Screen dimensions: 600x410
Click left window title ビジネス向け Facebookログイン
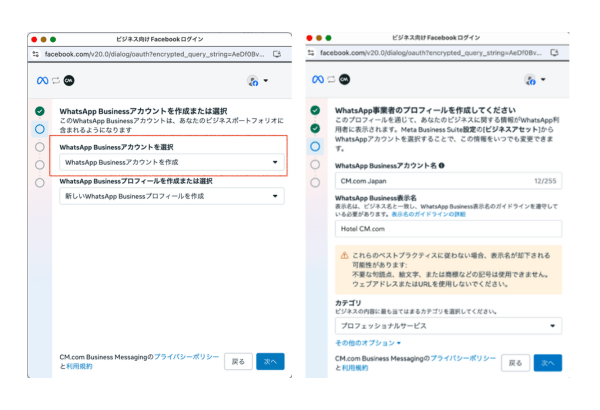coord(160,39)
